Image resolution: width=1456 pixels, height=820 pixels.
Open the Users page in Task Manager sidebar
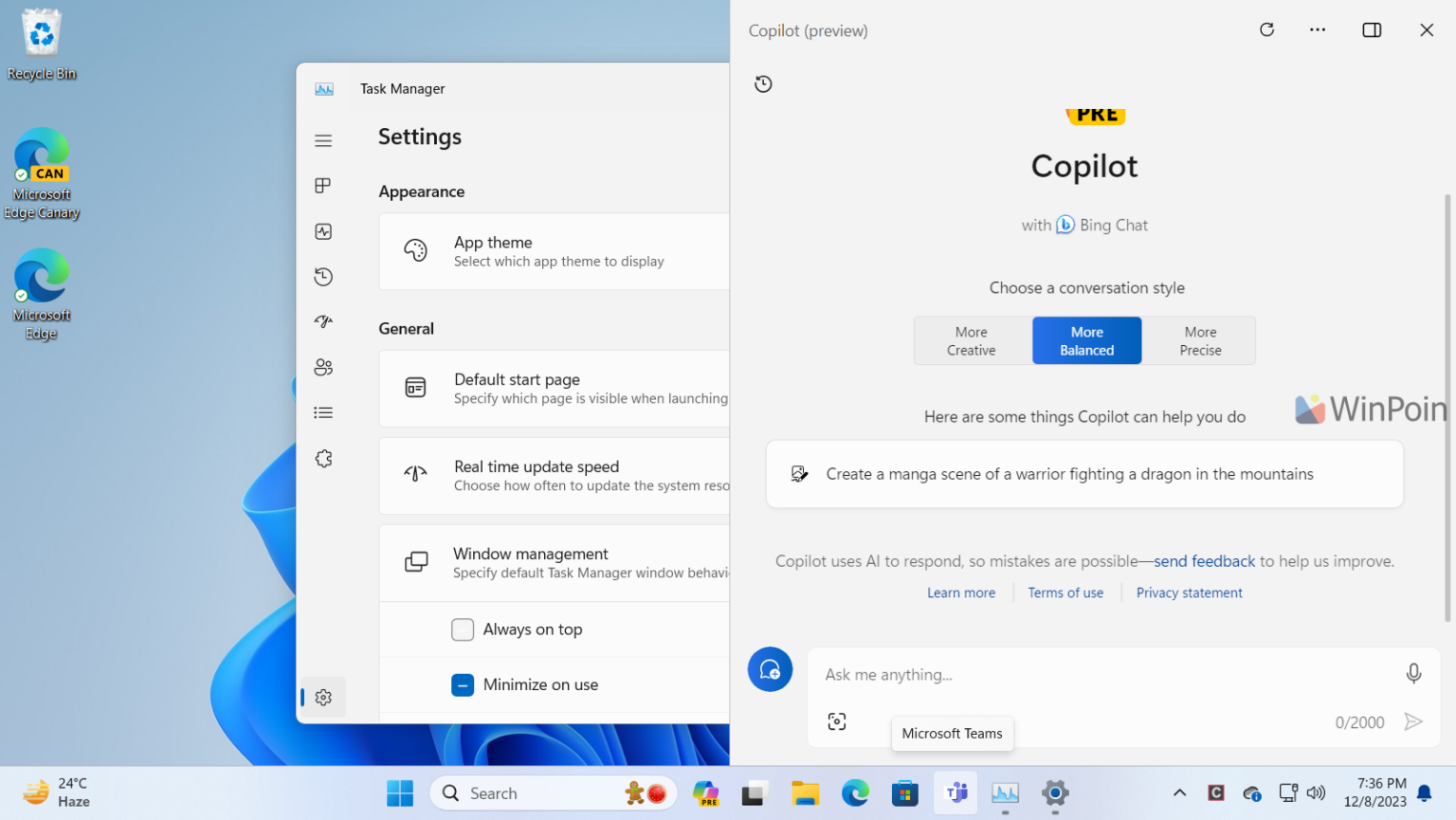(x=323, y=367)
